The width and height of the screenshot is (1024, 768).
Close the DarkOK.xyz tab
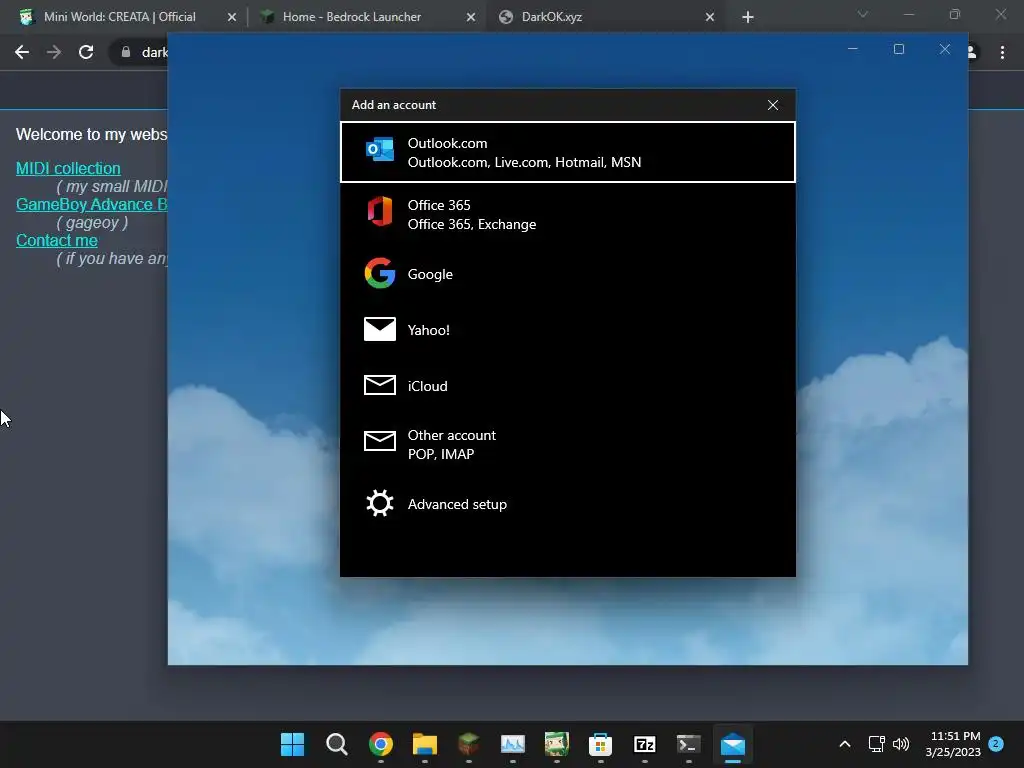710,17
